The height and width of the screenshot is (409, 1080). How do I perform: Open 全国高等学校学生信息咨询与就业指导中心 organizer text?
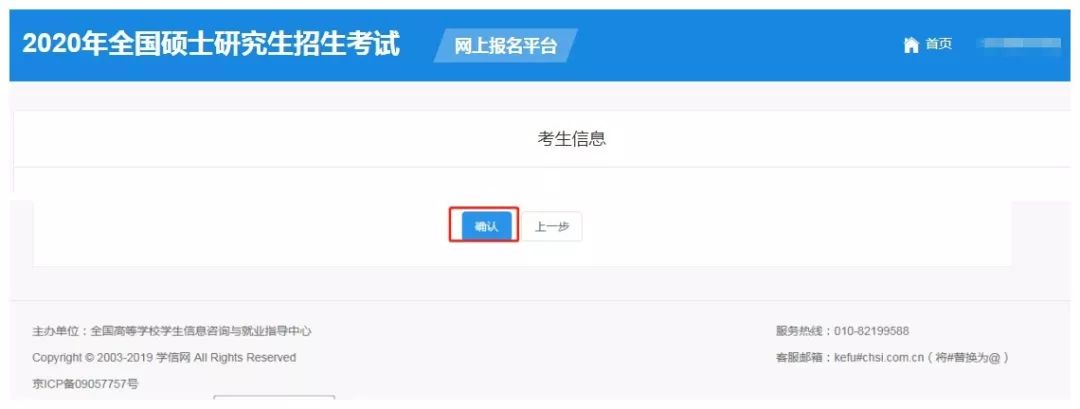click(201, 331)
